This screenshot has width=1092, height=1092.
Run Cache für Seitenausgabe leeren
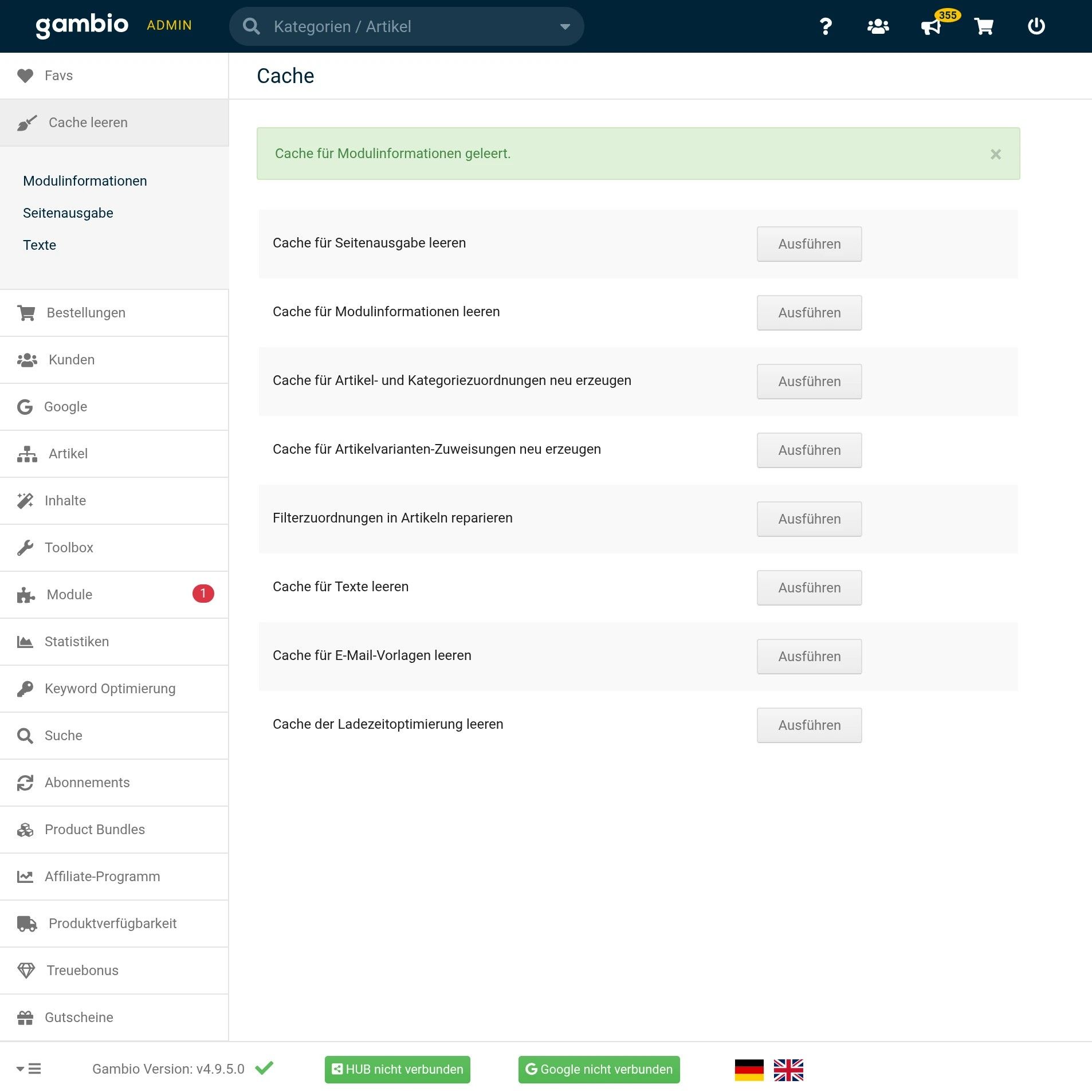click(809, 244)
